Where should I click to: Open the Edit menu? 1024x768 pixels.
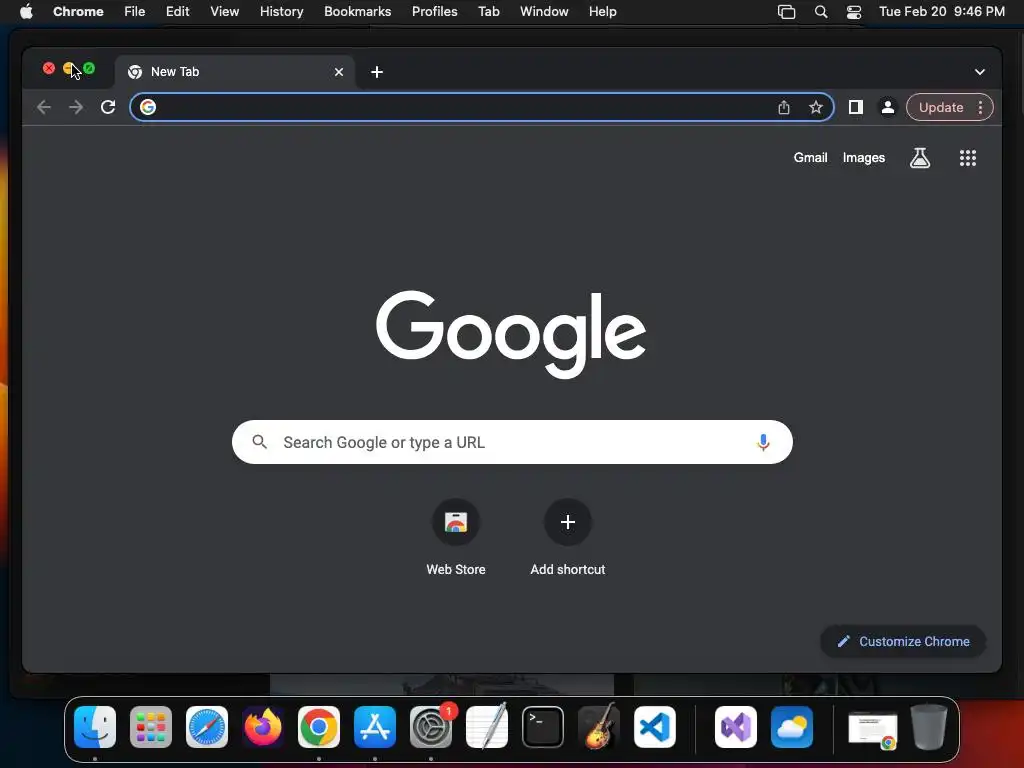click(178, 12)
